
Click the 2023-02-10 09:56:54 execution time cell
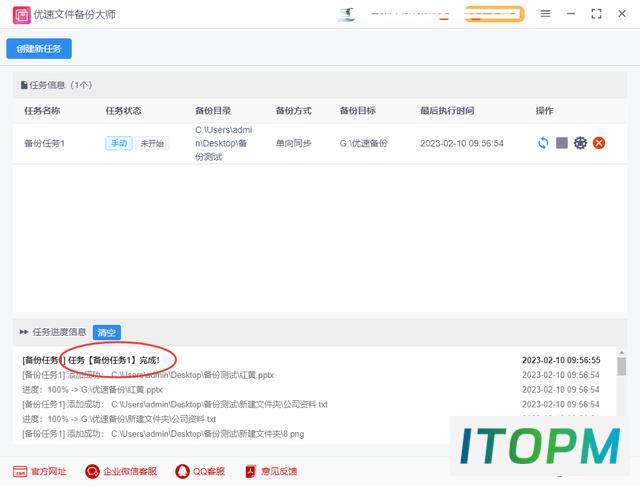[462, 143]
